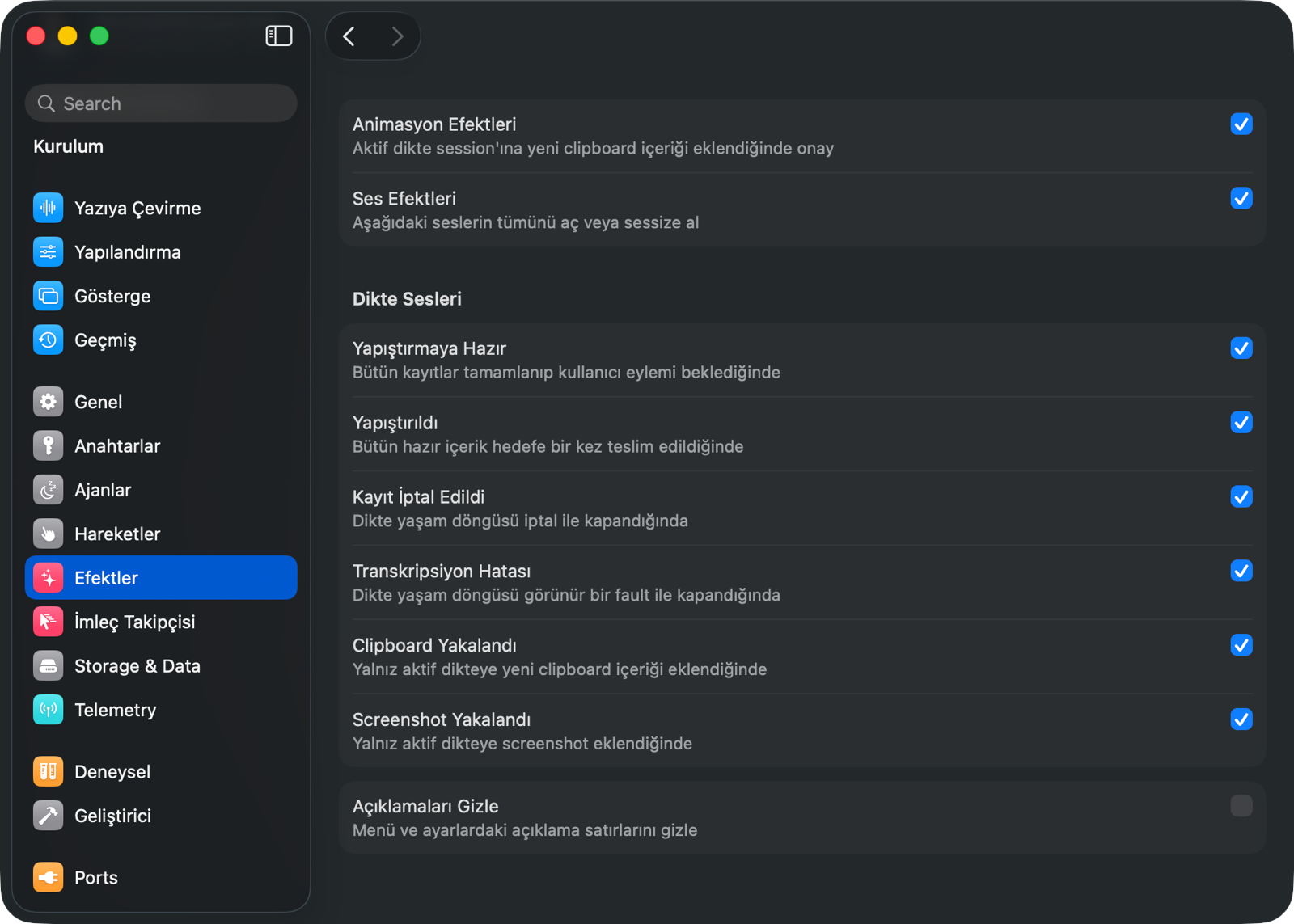The image size is (1294, 924).
Task: Open the Gösterge display icon
Action: (x=49, y=296)
